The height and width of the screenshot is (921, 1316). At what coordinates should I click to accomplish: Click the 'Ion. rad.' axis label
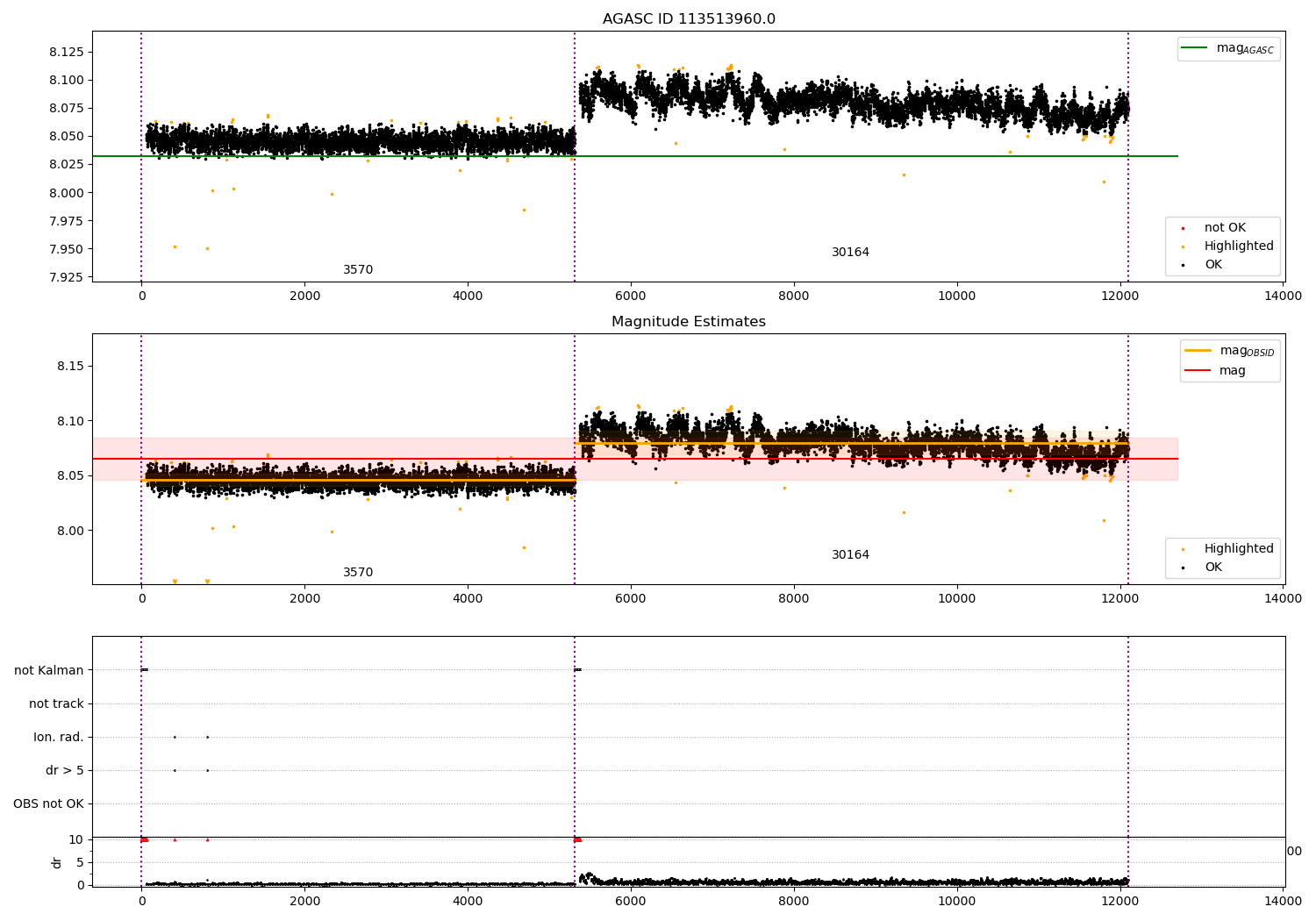point(59,737)
